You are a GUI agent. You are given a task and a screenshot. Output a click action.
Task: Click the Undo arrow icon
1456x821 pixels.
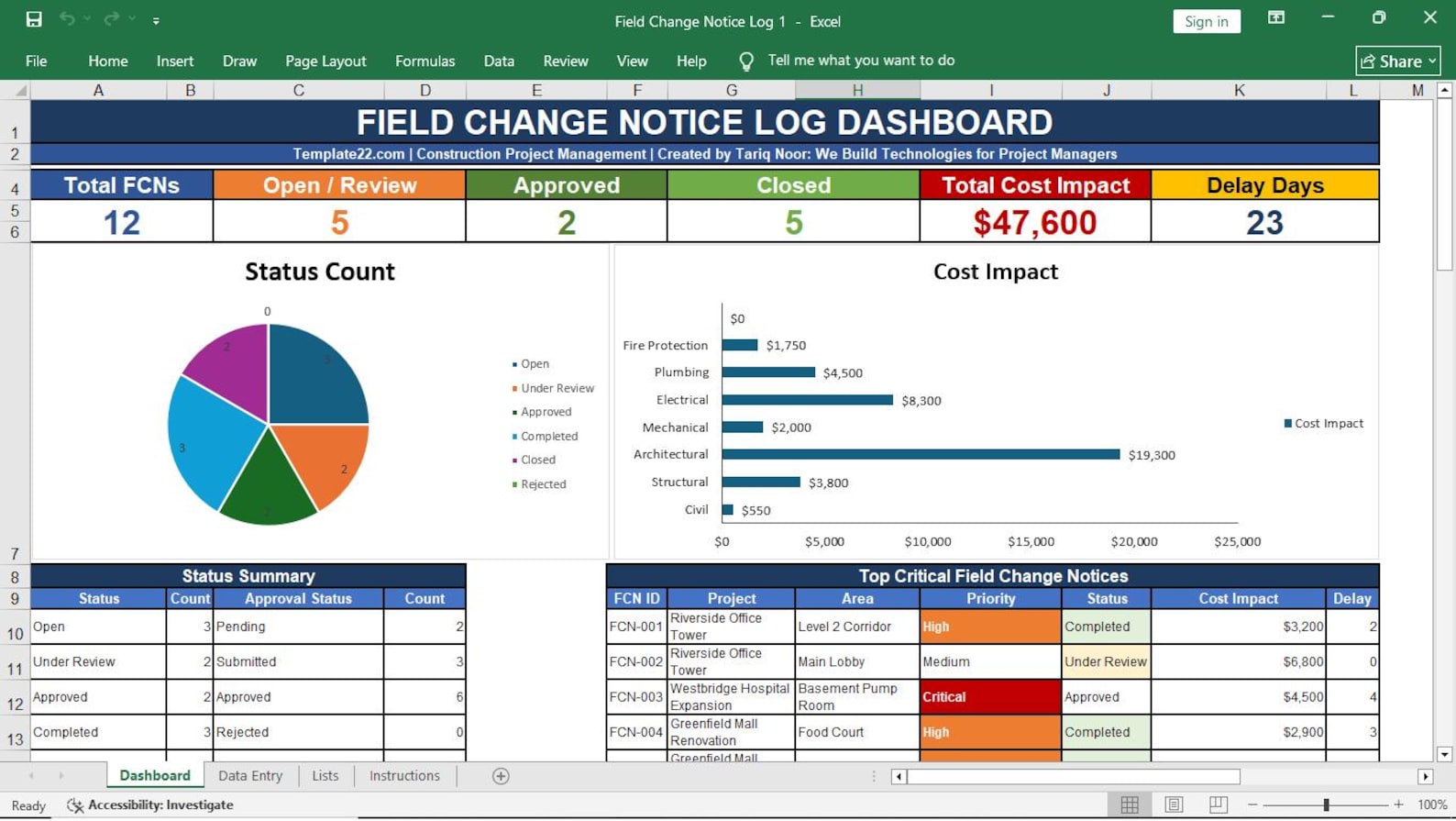point(67,19)
